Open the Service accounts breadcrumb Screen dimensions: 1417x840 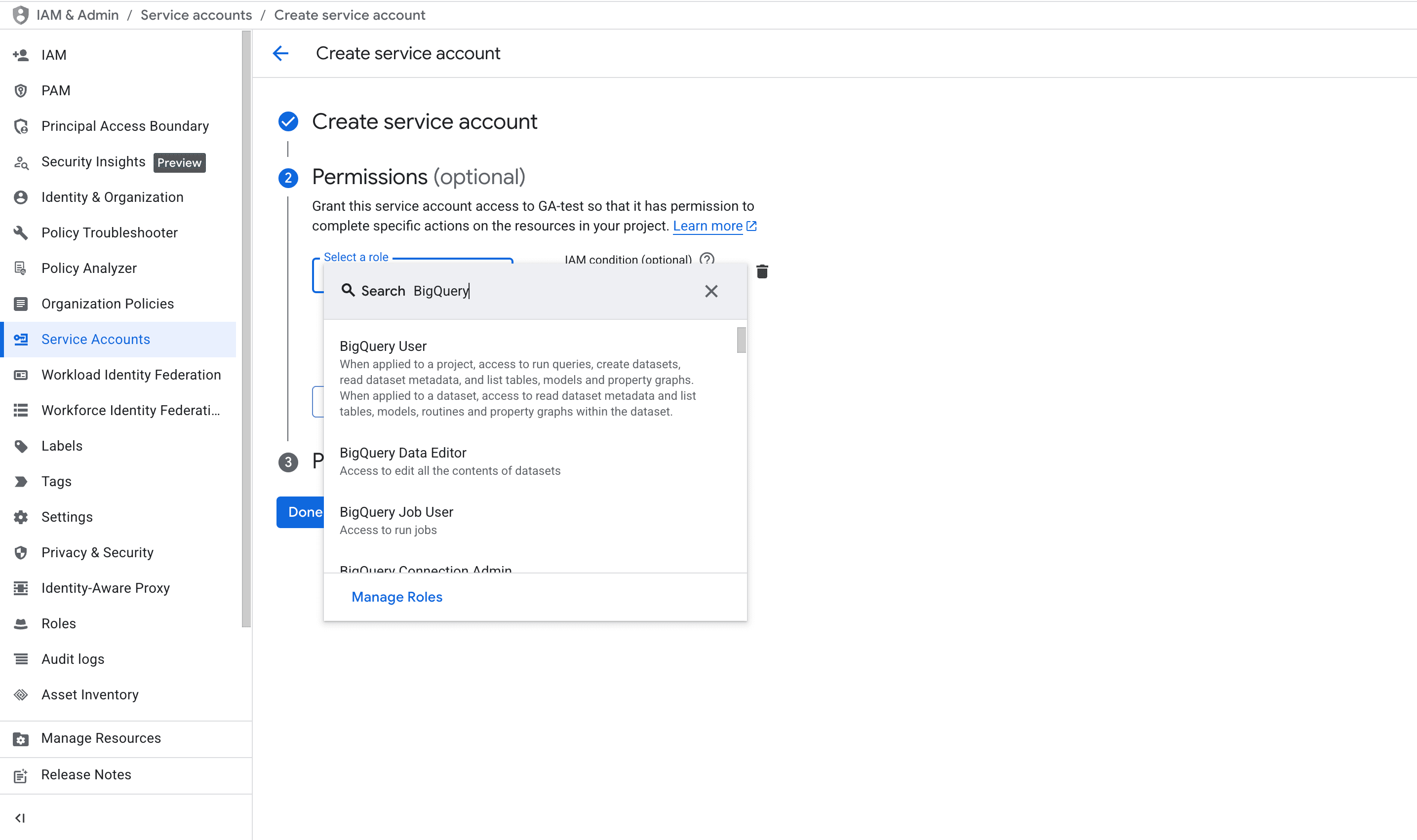196,15
